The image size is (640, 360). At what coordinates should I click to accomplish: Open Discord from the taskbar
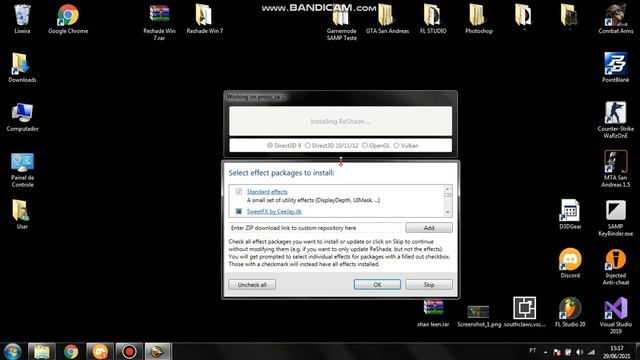click(100, 351)
